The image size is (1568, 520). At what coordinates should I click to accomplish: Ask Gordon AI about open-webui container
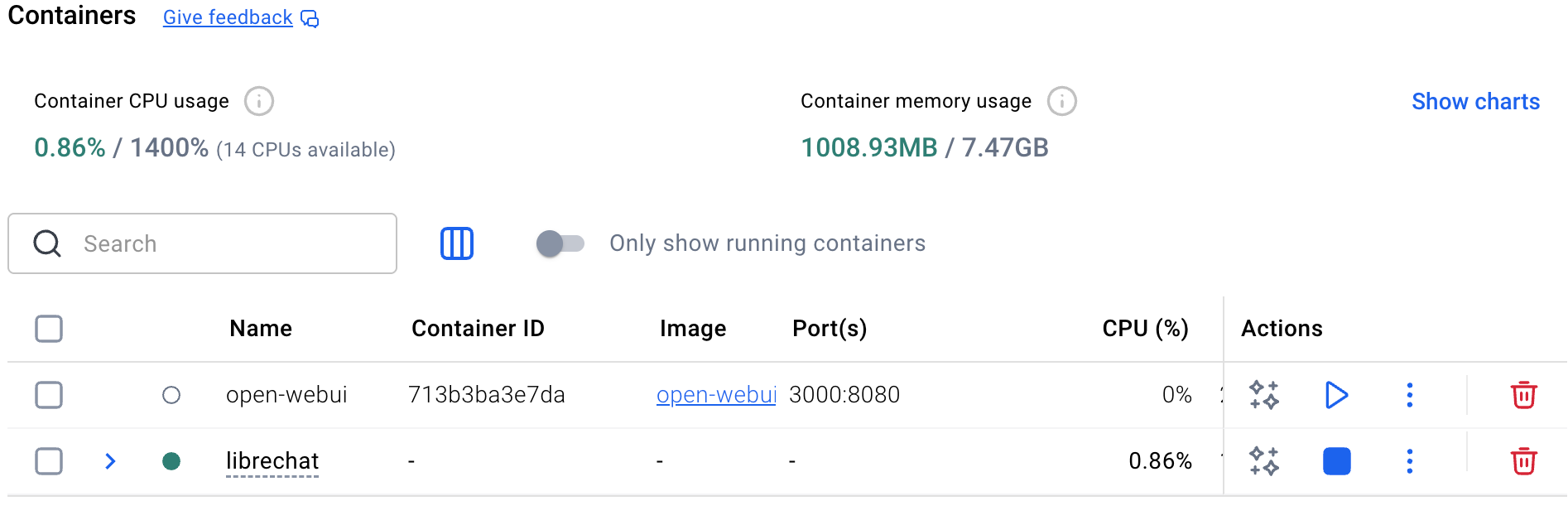pyautogui.click(x=1264, y=395)
